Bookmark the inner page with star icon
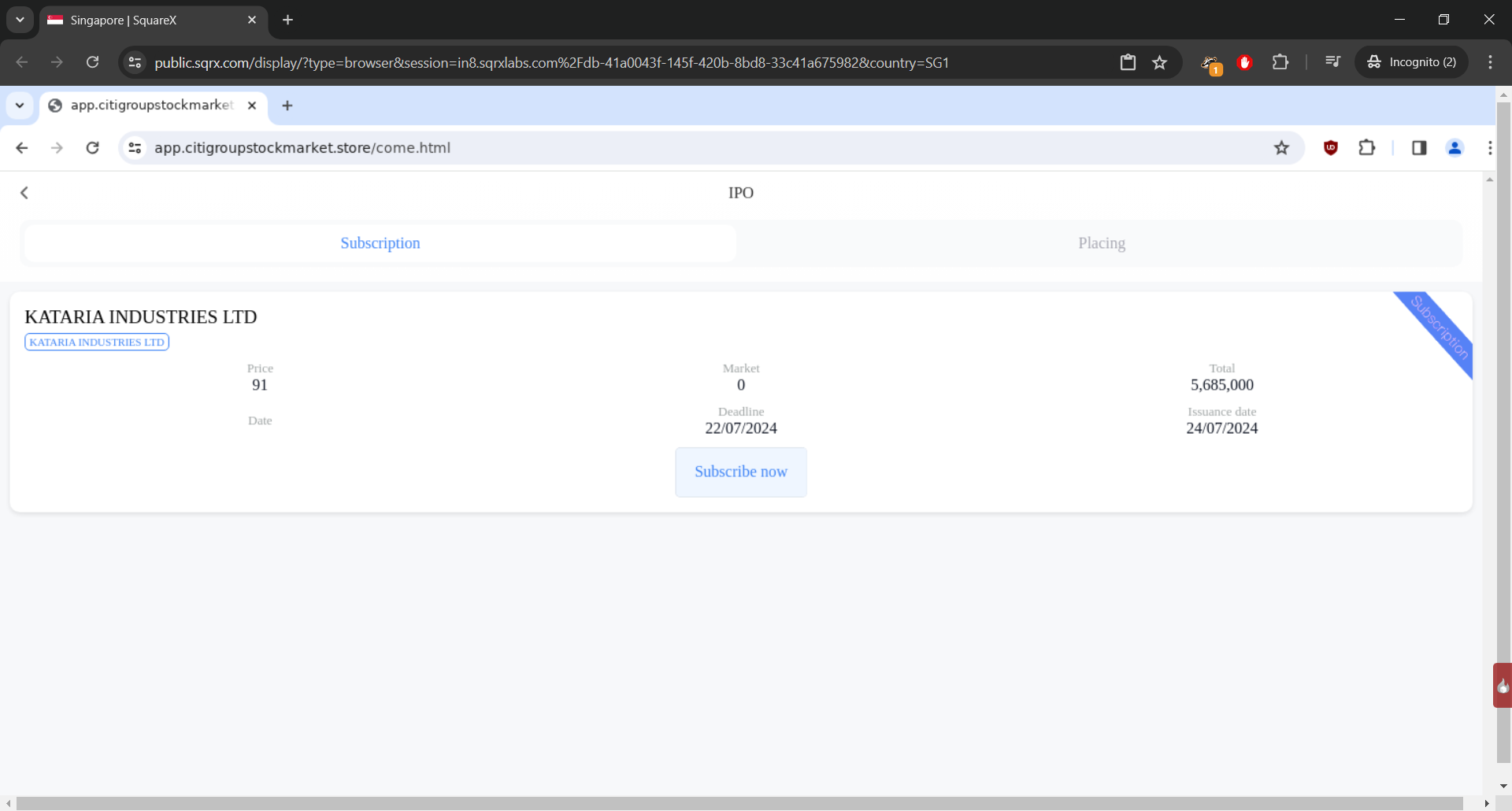 [x=1281, y=148]
